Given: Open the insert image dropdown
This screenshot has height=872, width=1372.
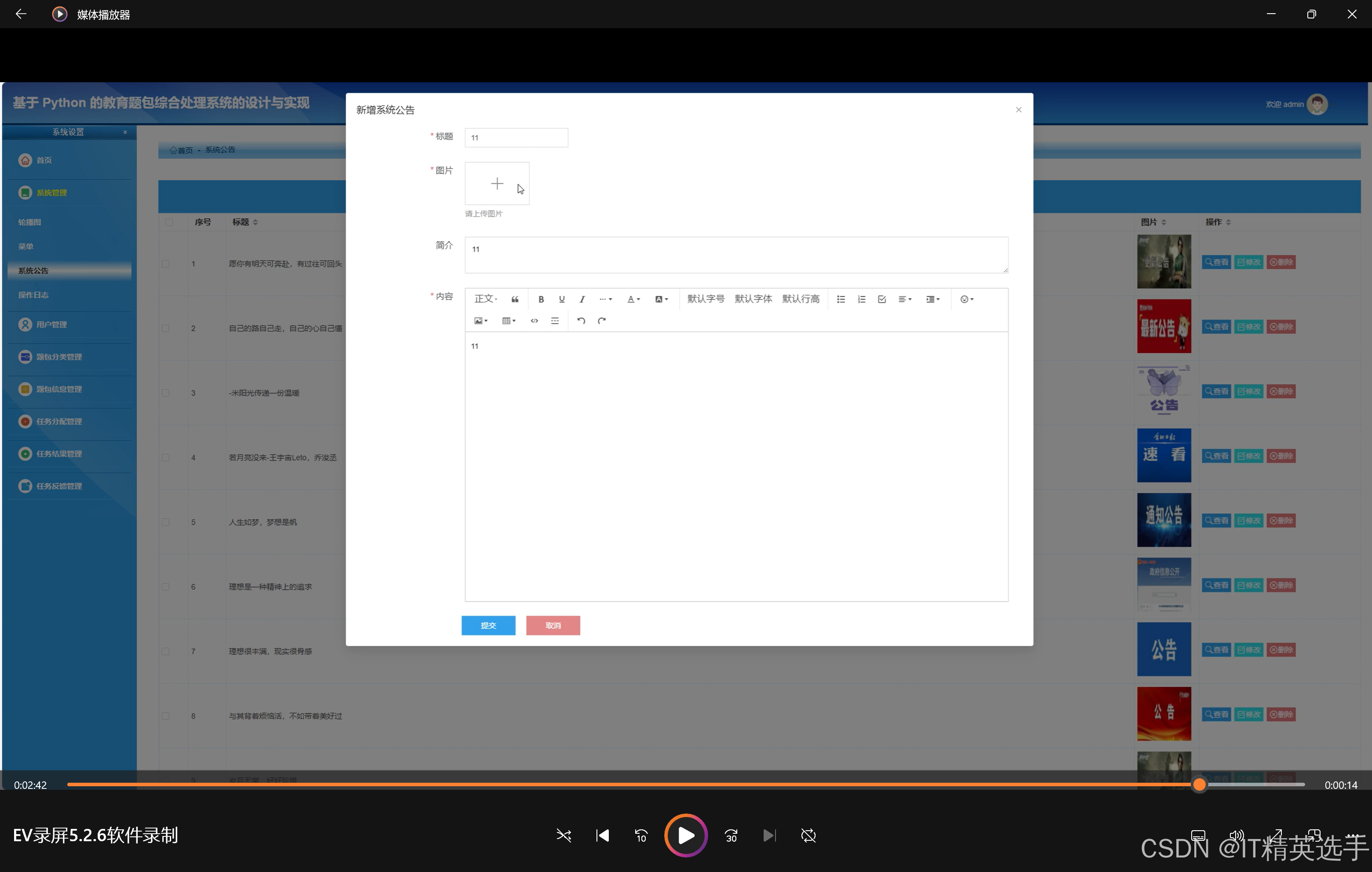Looking at the screenshot, I should tap(481, 321).
